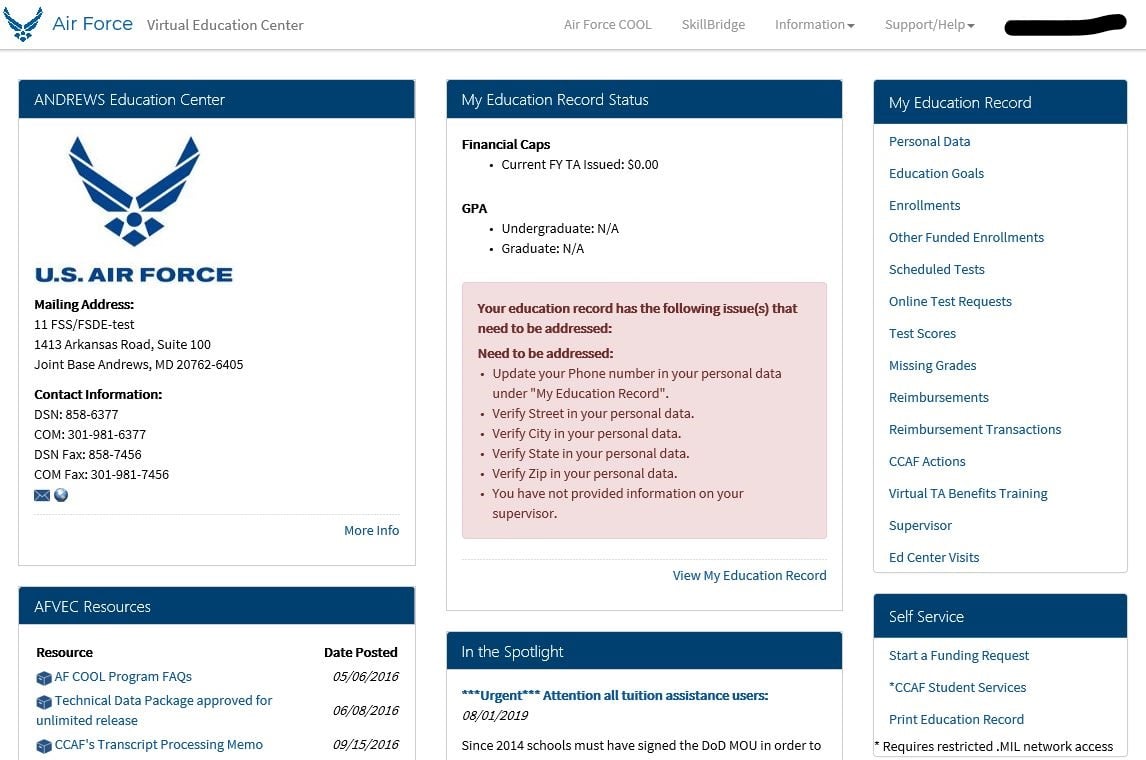Click the large U.S. Air Force emblem image

[134, 210]
